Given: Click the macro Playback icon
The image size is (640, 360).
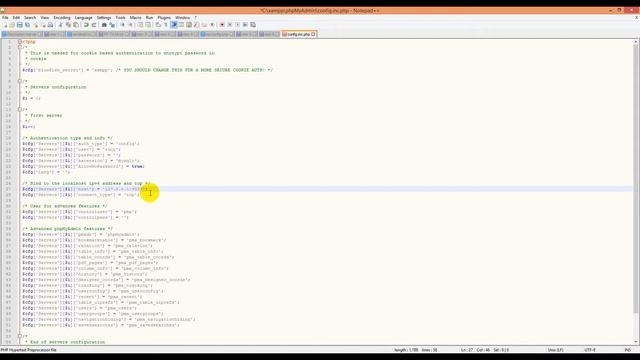Looking at the screenshot, I should [238, 25].
